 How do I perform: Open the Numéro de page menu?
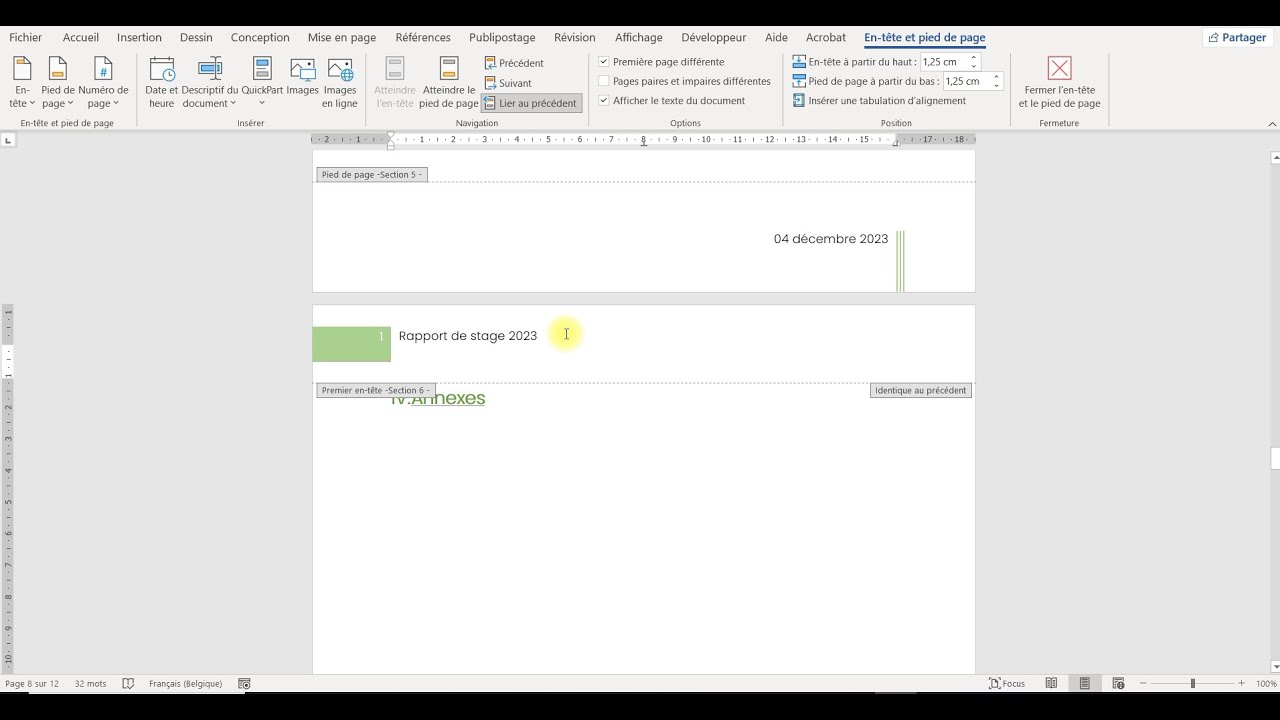coord(103,83)
